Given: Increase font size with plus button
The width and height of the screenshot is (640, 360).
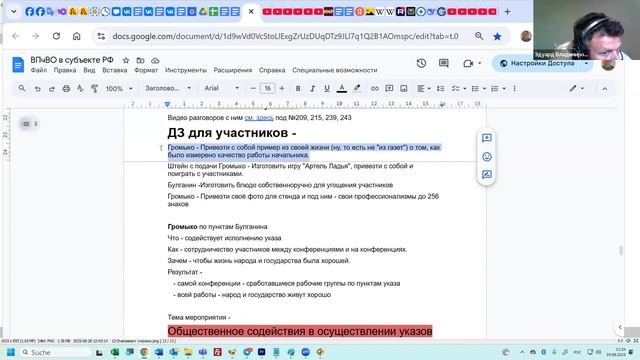Looking at the screenshot, I should pyautogui.click(x=282, y=88).
